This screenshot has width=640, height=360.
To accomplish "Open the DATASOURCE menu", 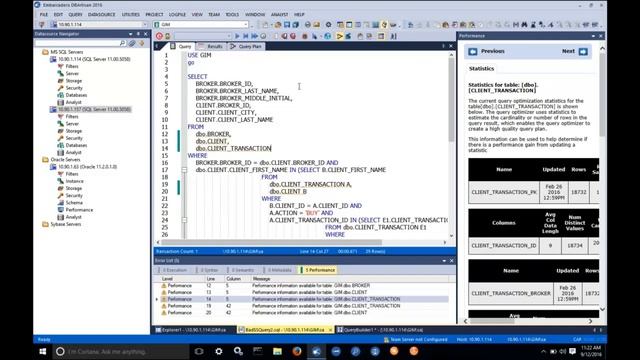I will [102, 14].
